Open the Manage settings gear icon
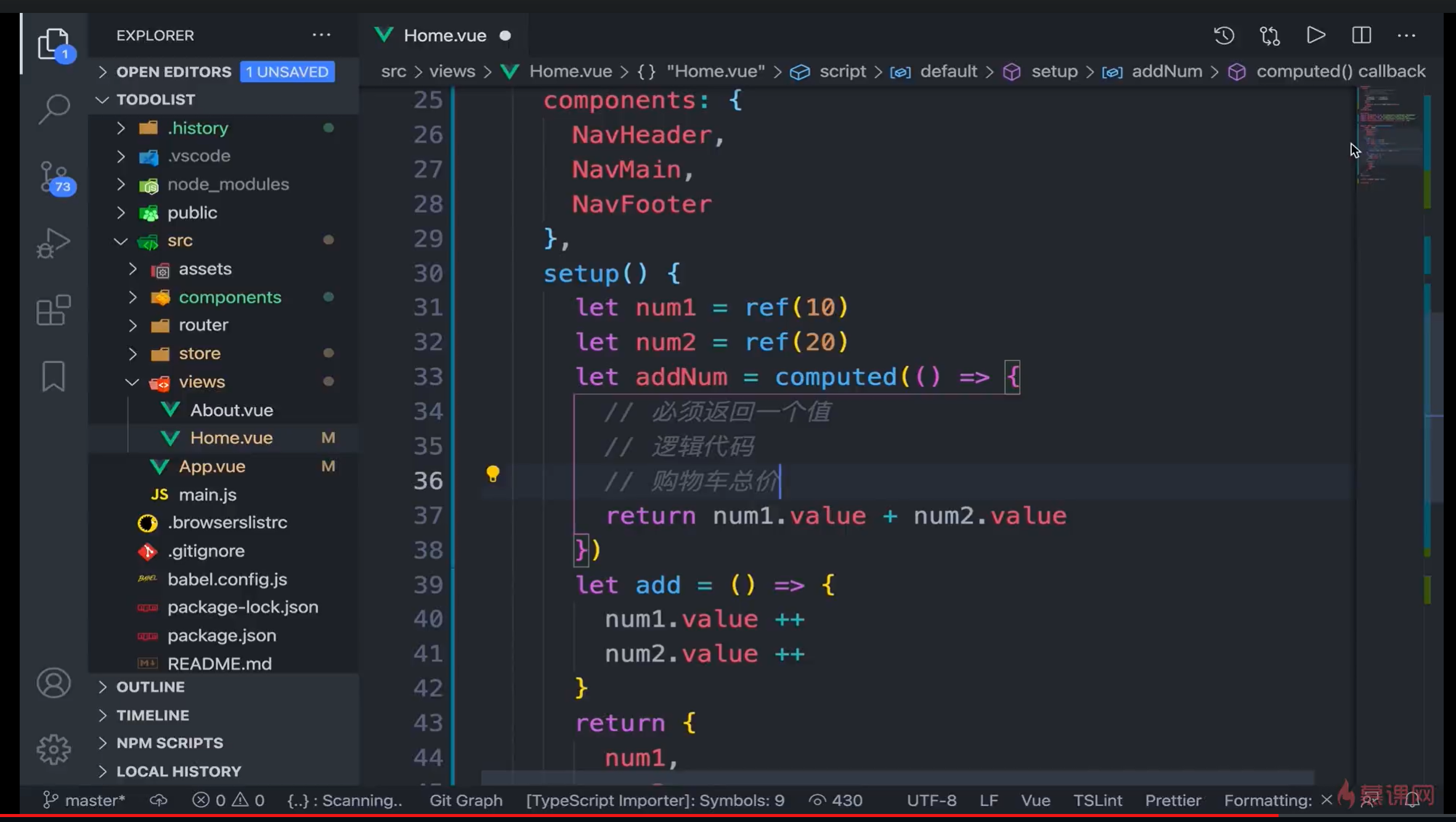 pos(54,749)
